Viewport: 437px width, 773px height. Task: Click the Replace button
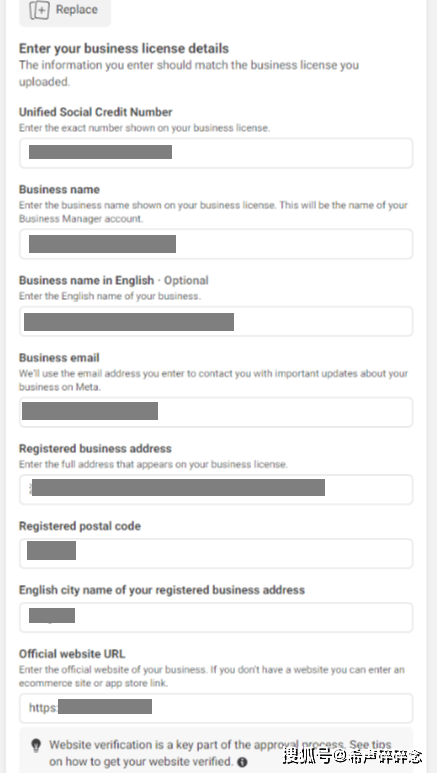(x=65, y=12)
